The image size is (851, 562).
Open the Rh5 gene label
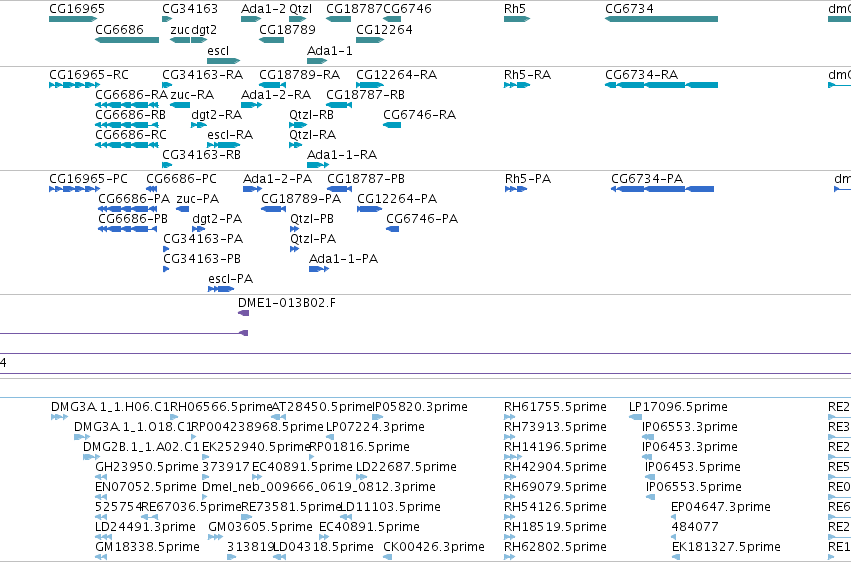click(515, 9)
